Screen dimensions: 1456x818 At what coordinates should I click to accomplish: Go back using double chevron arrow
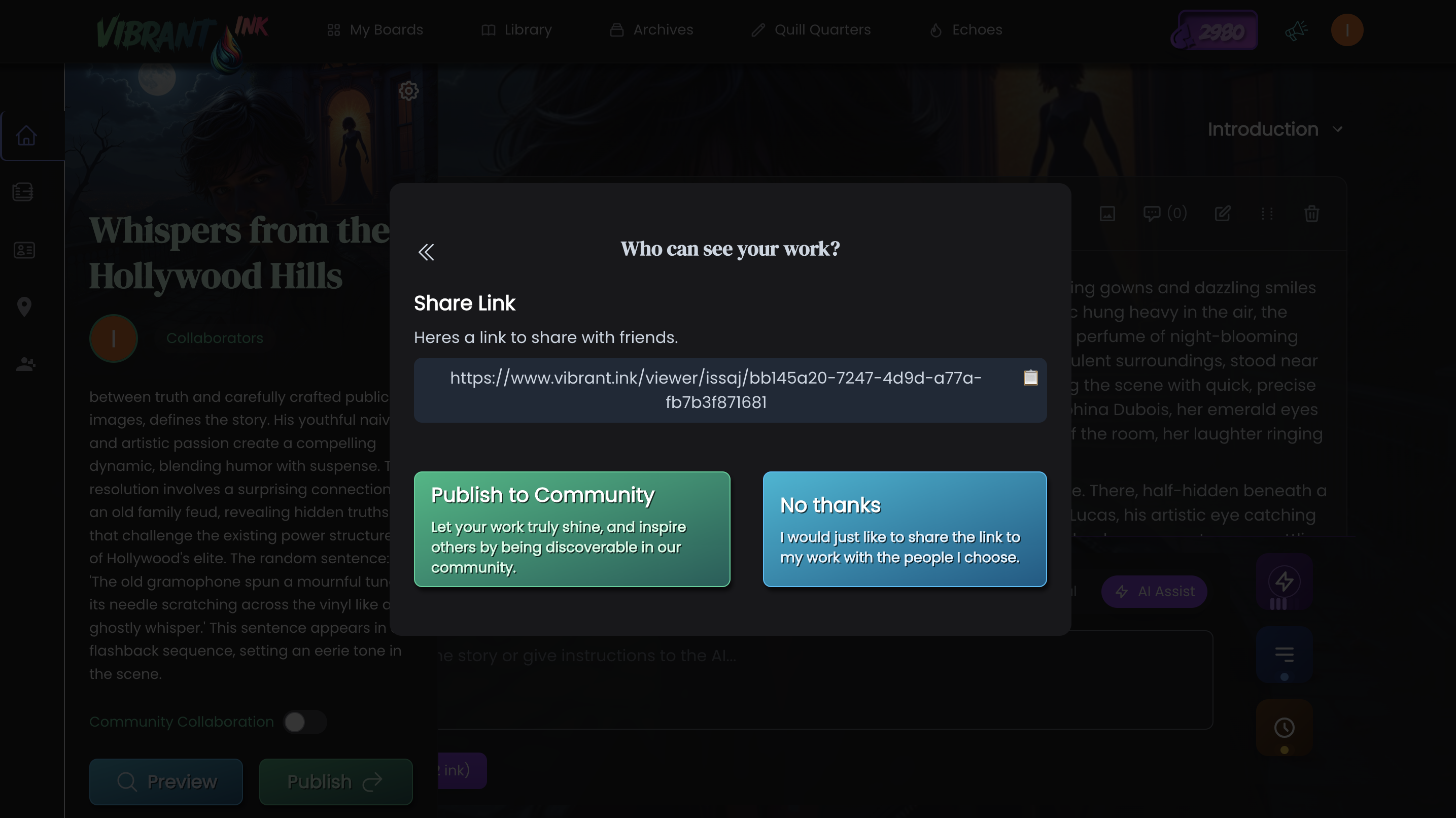coord(426,252)
